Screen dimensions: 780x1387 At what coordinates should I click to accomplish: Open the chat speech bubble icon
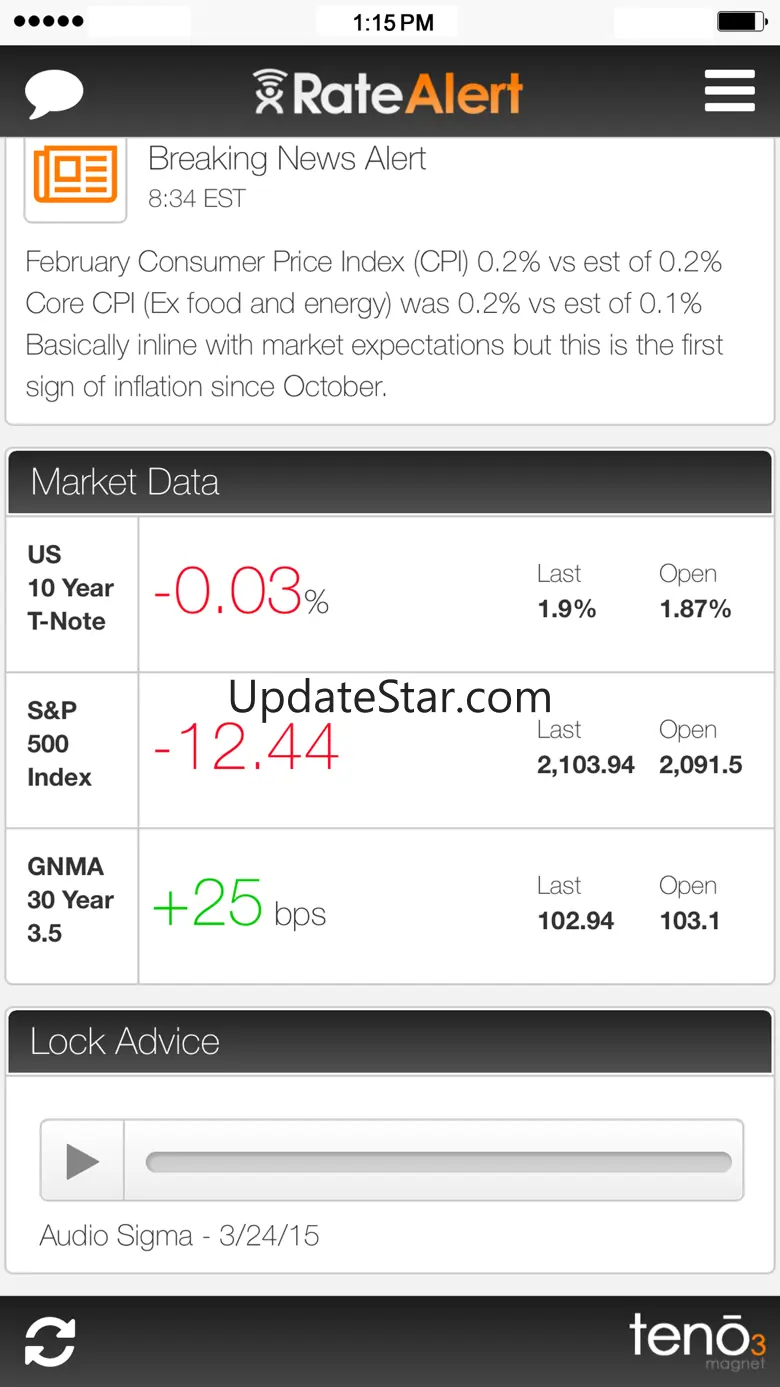(54, 93)
